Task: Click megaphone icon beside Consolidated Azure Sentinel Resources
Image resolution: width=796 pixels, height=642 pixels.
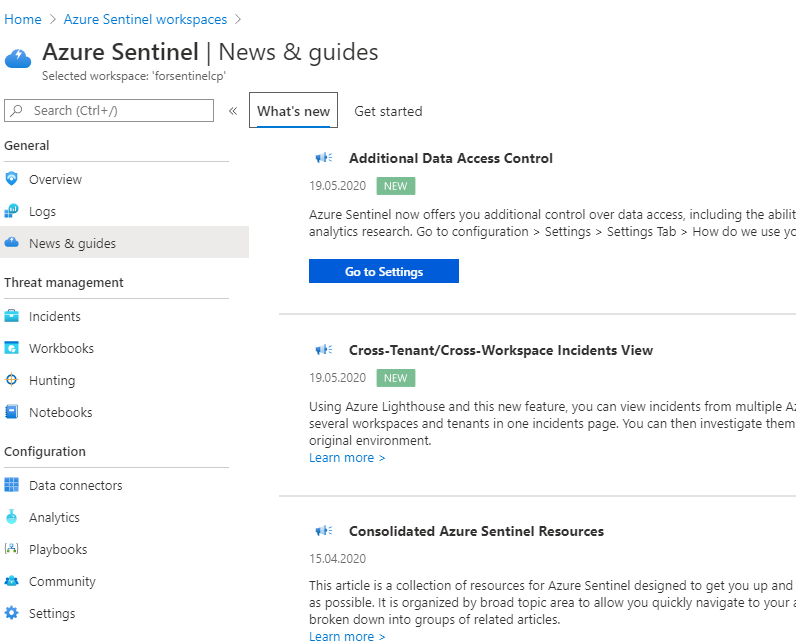Action: tap(324, 531)
